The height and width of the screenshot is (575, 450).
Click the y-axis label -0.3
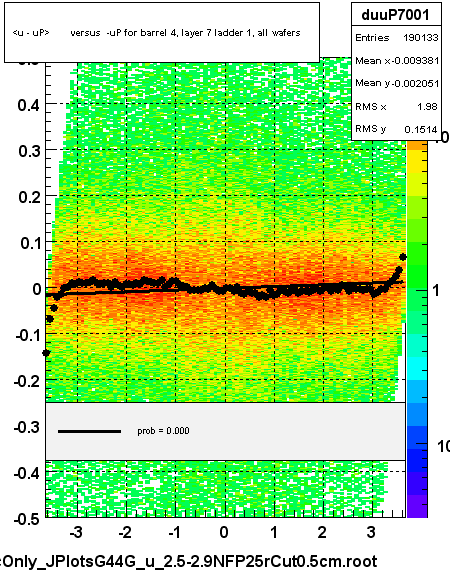(x=28, y=427)
